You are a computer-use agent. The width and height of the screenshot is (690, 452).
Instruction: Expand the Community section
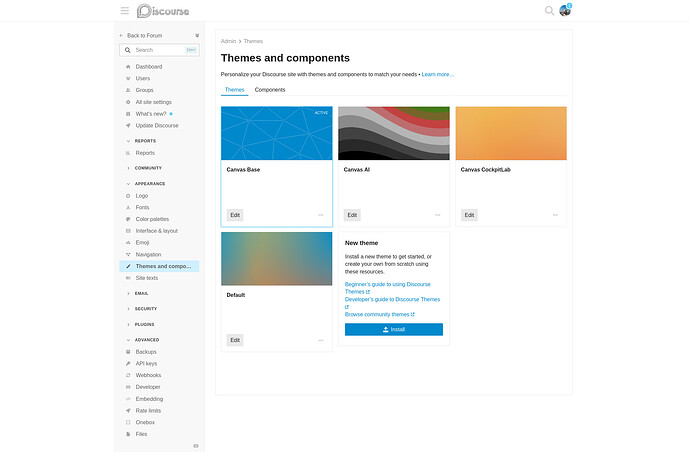[144, 168]
